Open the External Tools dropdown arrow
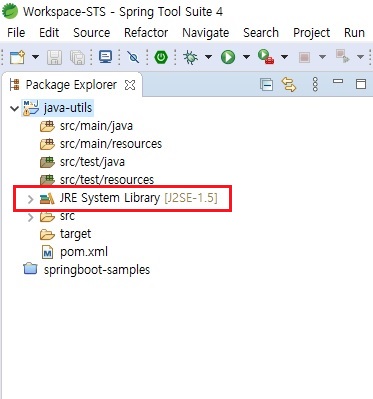373x399 pixels. point(284,57)
